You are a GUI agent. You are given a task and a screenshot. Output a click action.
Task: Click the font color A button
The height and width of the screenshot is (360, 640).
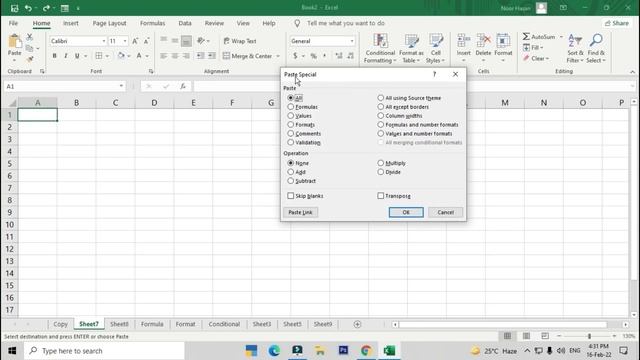139,56
